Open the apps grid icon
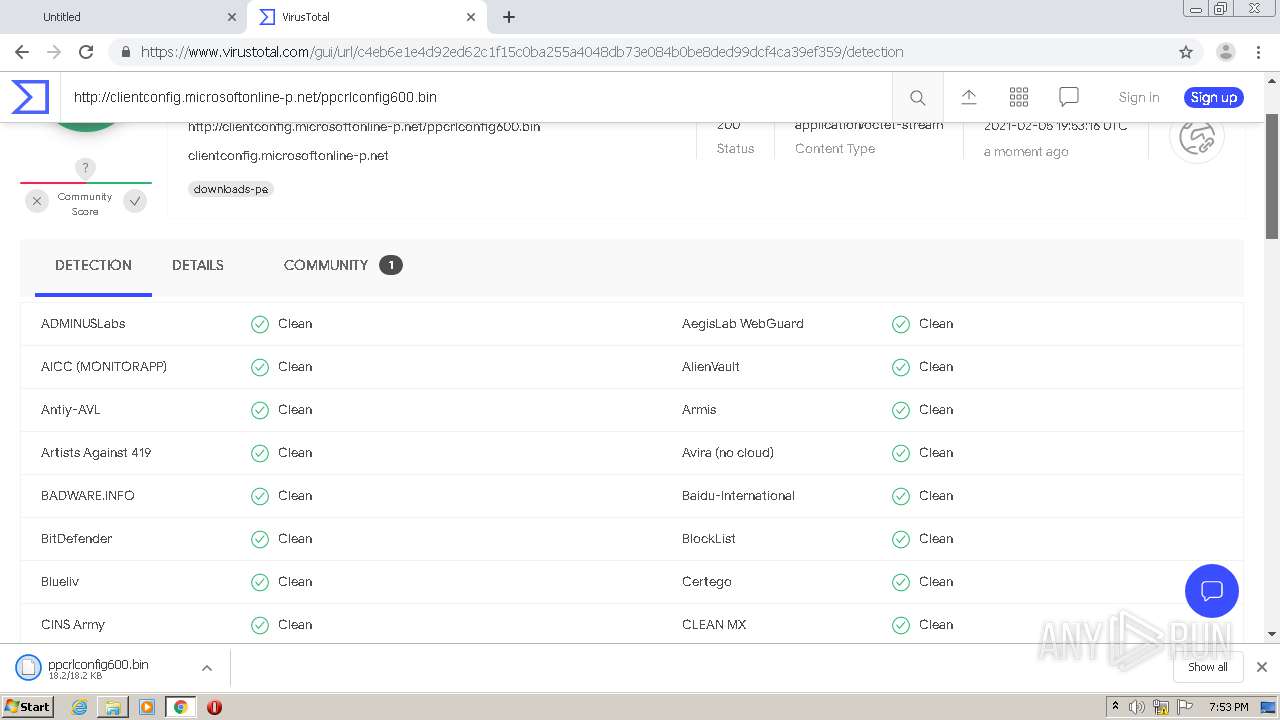This screenshot has height=720, width=1280. (1018, 97)
